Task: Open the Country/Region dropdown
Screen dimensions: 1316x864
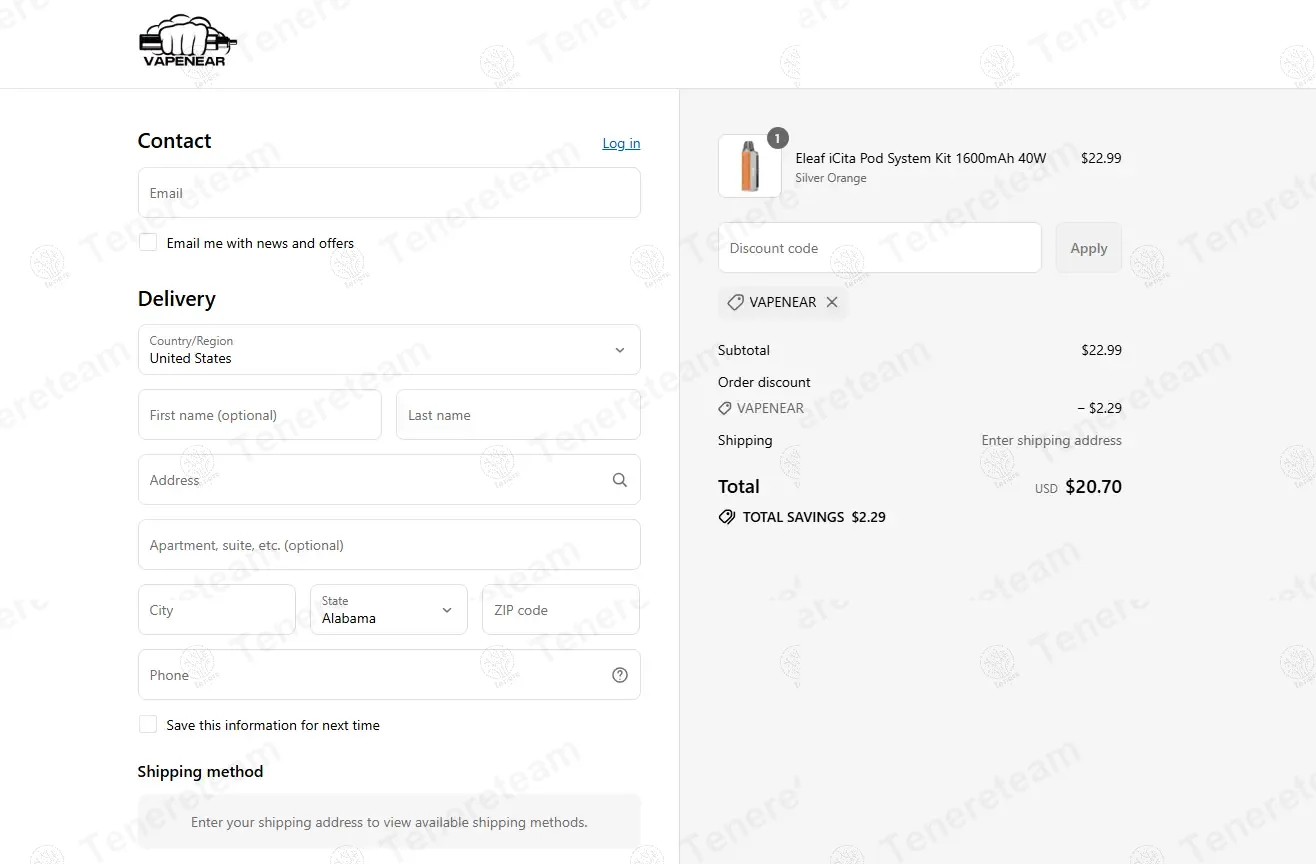Action: tap(389, 349)
